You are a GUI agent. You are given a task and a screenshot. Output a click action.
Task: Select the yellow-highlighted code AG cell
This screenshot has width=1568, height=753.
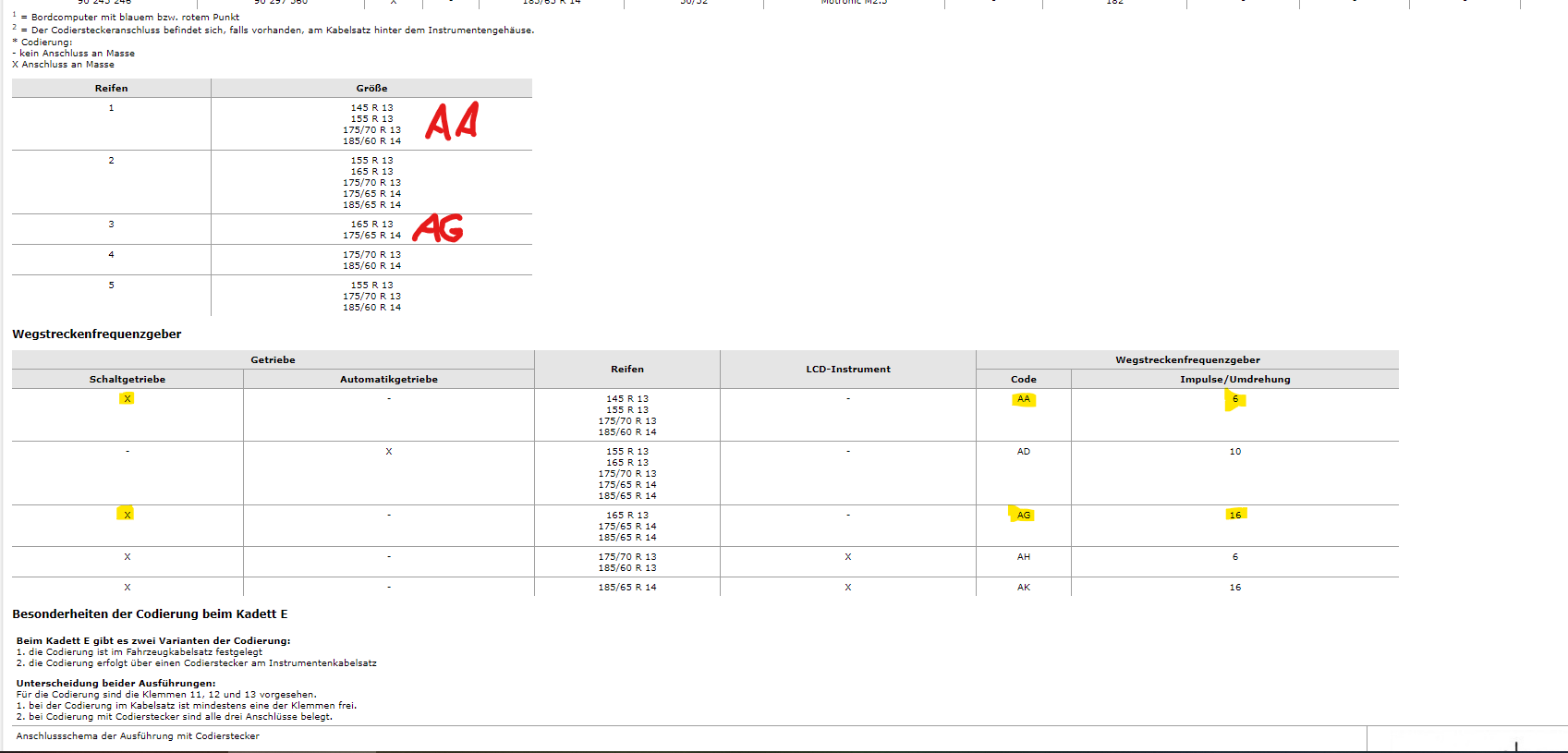[x=1023, y=515]
